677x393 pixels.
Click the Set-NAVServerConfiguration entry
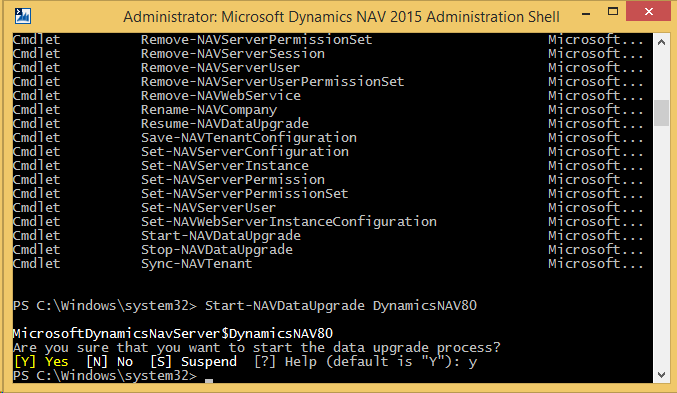click(245, 152)
